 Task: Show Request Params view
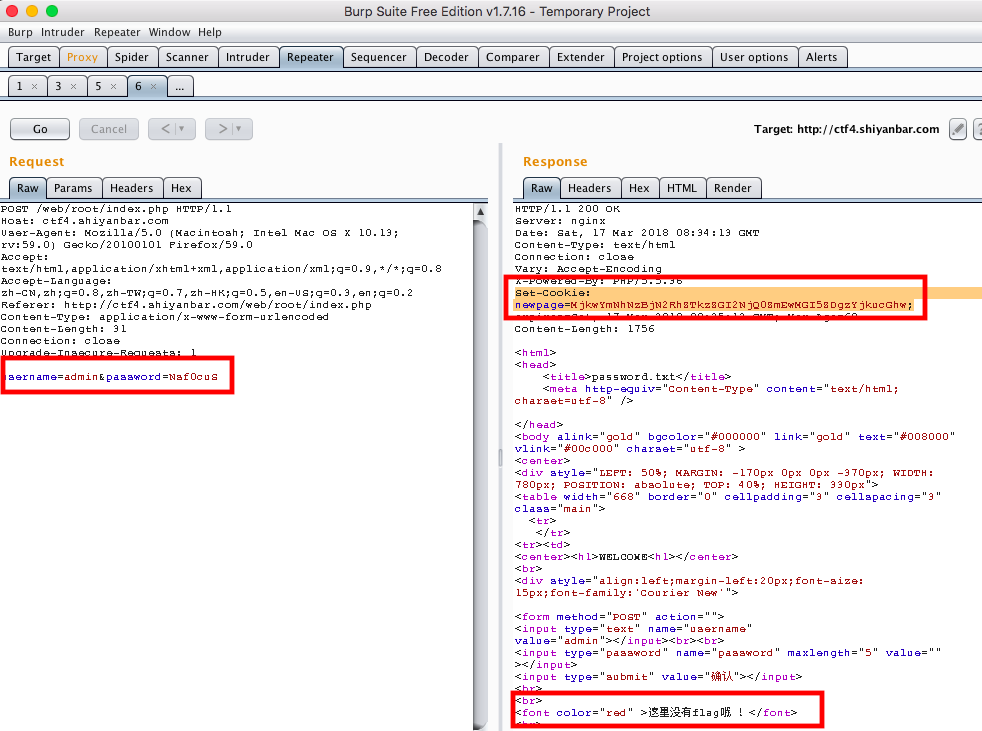73,188
